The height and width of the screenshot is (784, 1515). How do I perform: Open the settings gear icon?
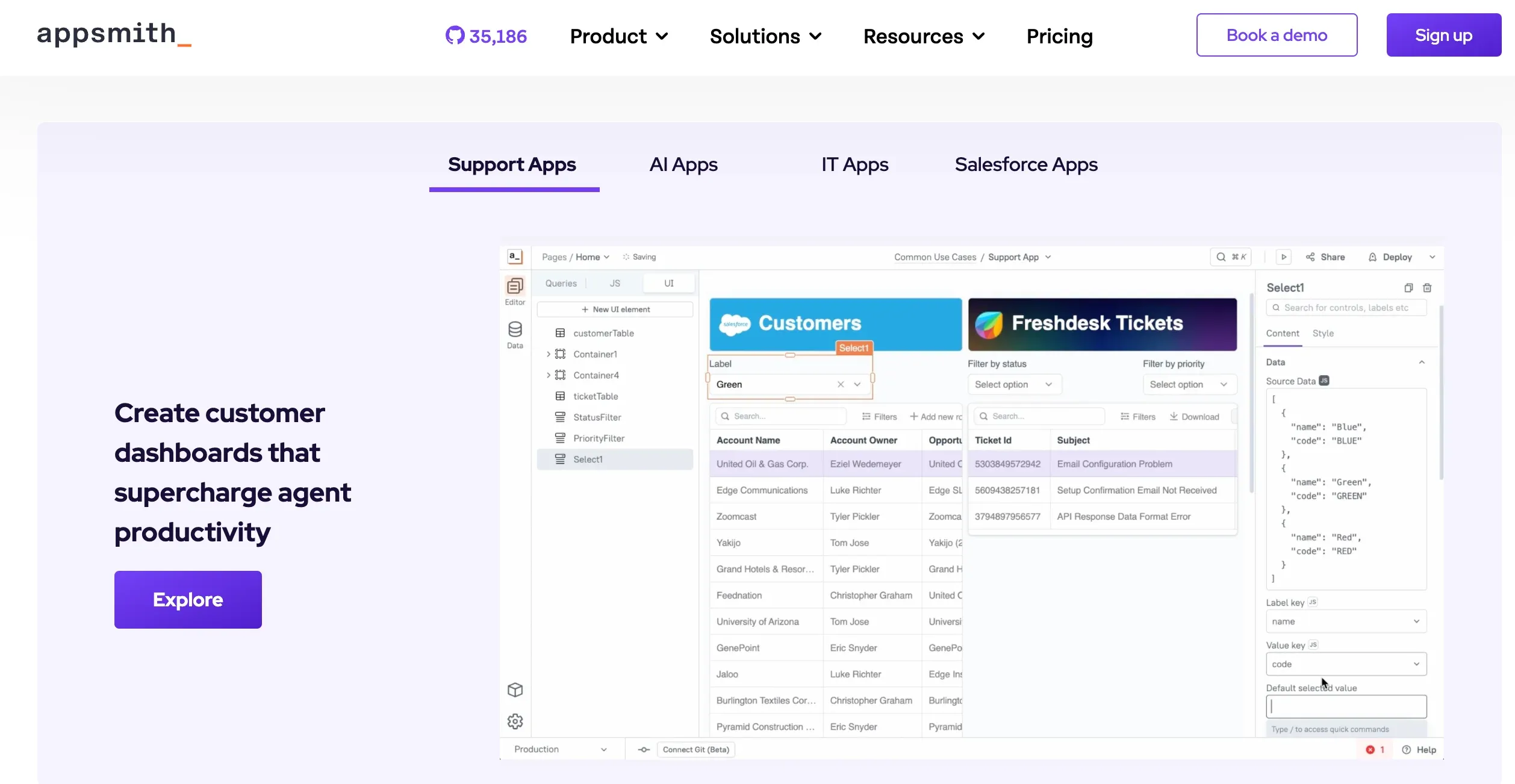515,721
